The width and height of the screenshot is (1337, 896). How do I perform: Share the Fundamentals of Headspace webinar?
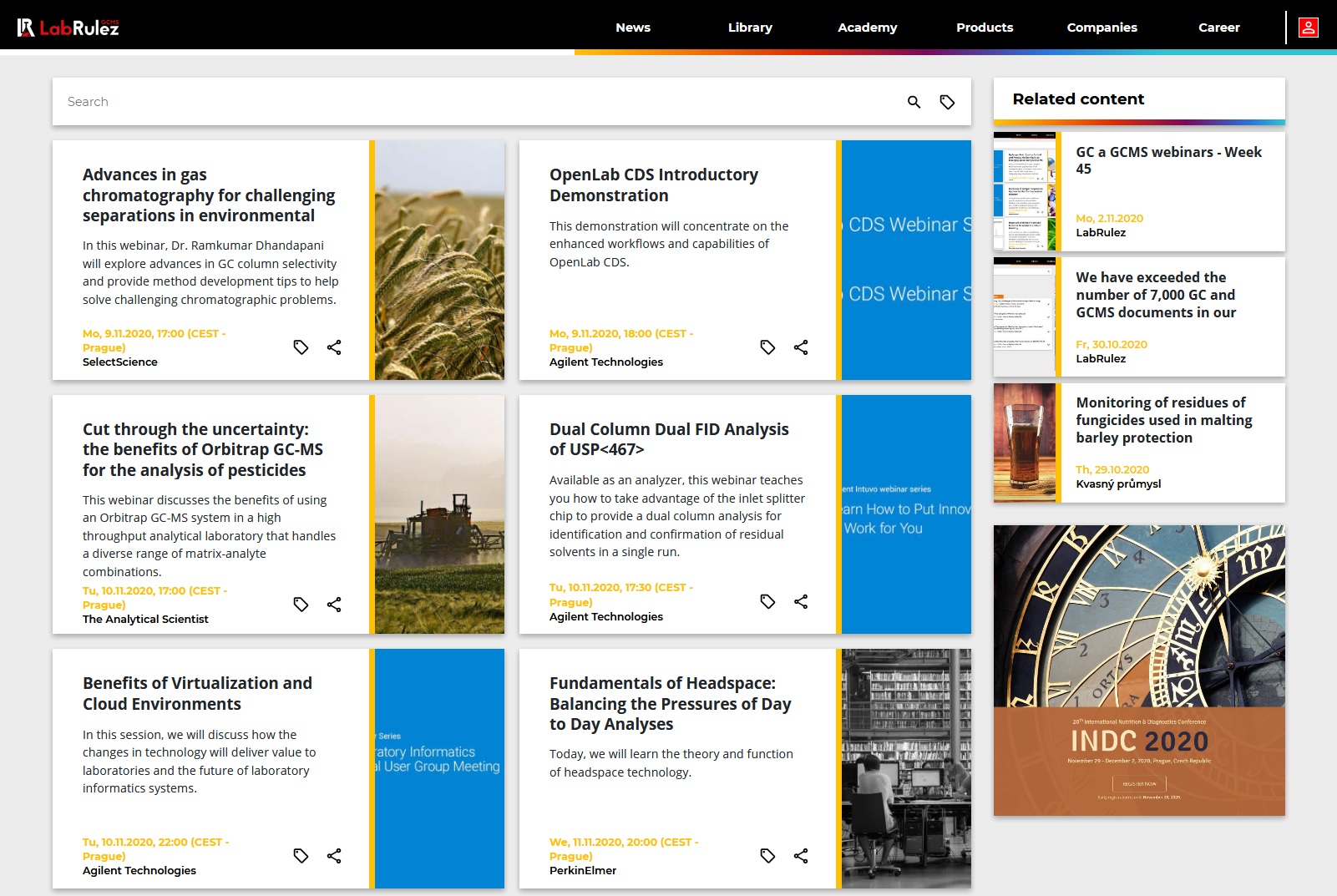coord(801,856)
